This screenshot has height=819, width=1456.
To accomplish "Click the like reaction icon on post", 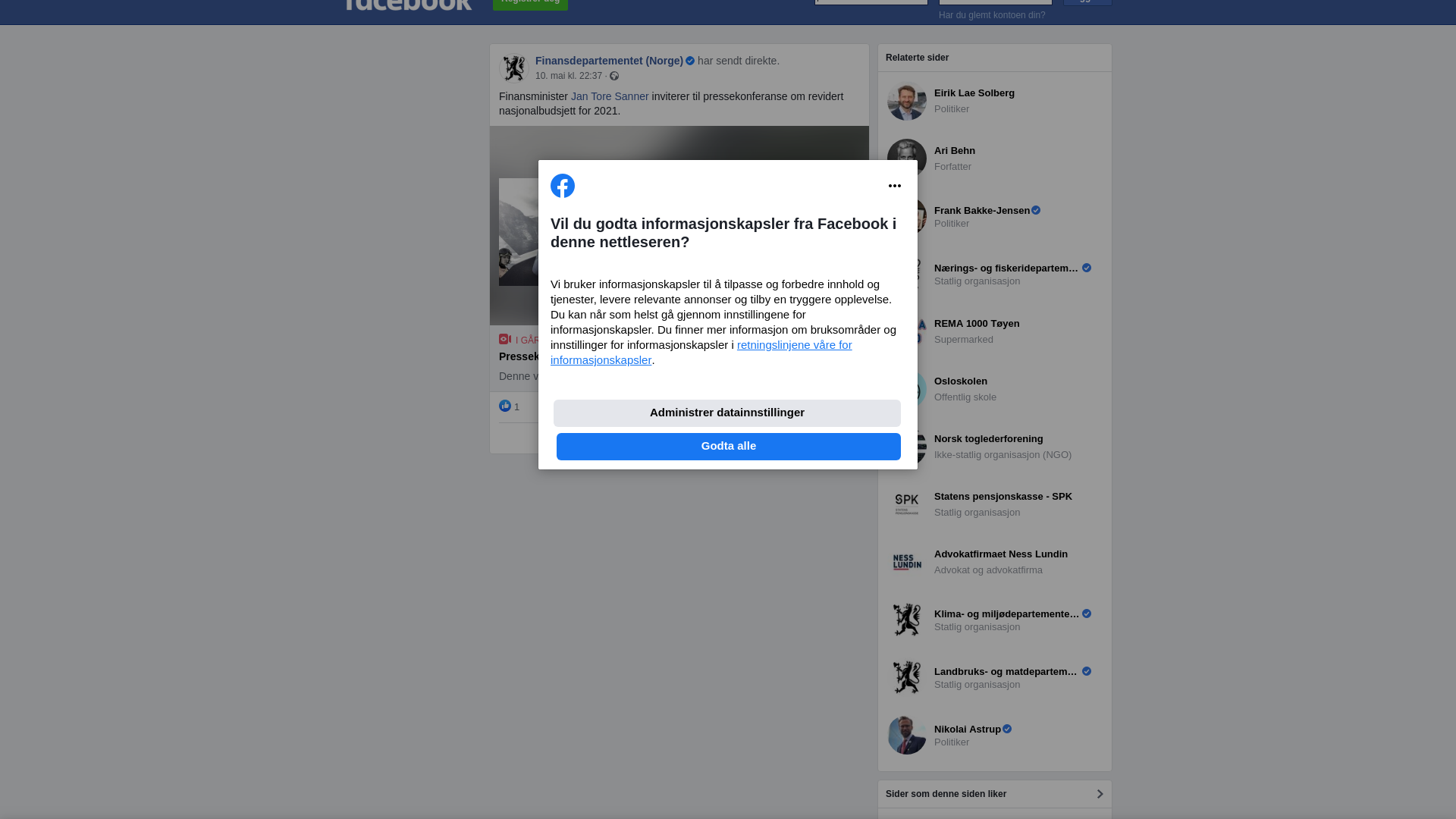I will click(505, 406).
